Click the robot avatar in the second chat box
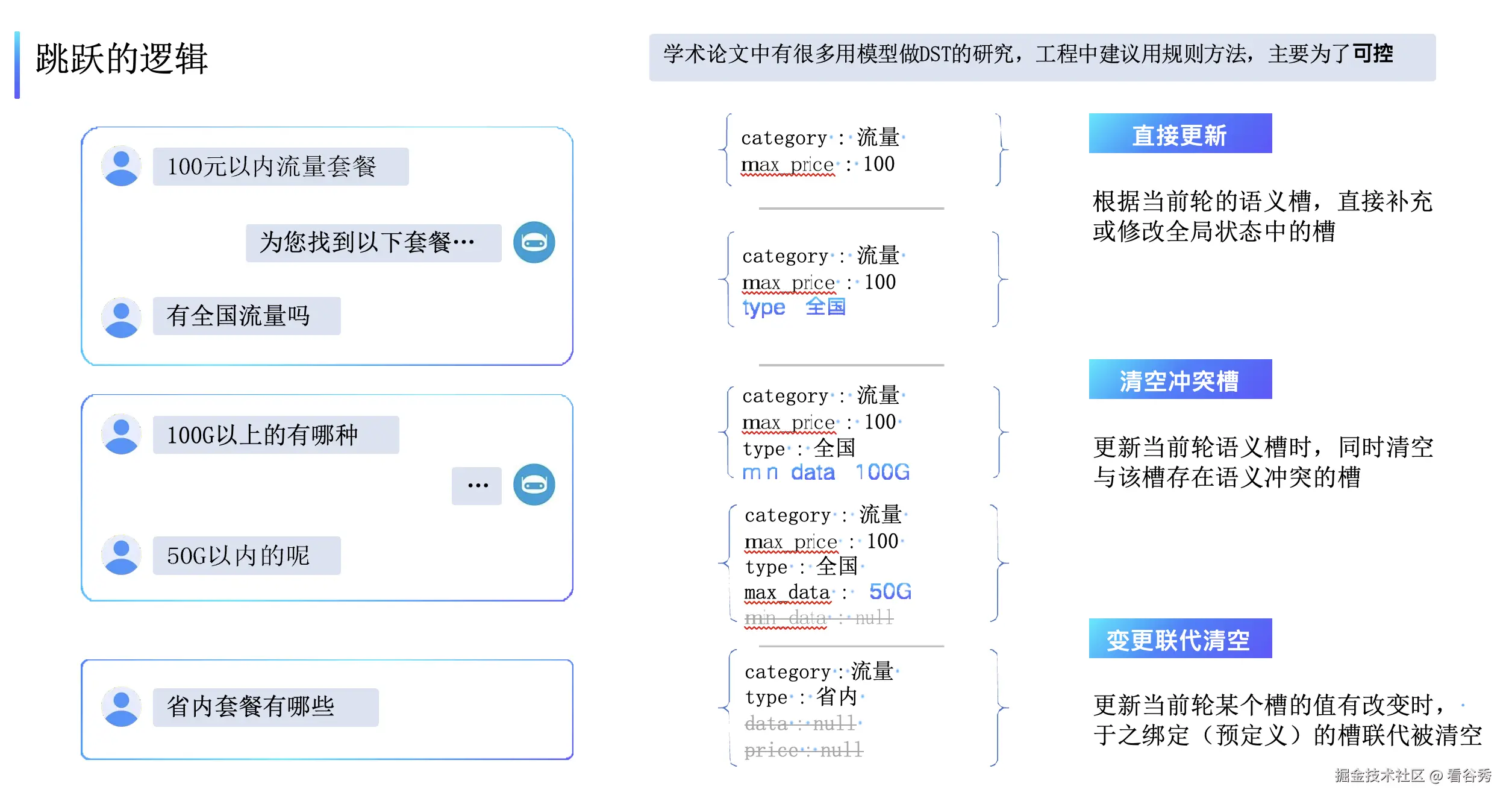 (x=534, y=485)
